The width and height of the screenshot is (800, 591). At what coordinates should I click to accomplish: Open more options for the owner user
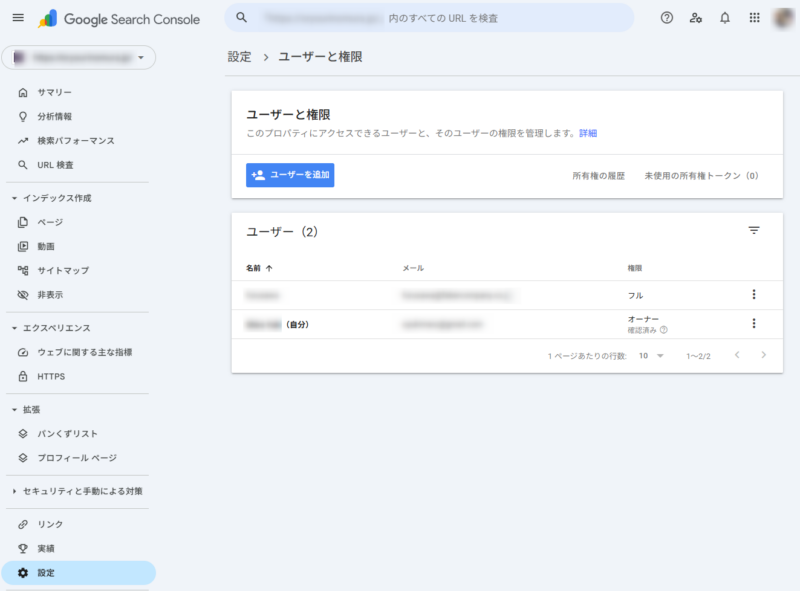coord(754,324)
